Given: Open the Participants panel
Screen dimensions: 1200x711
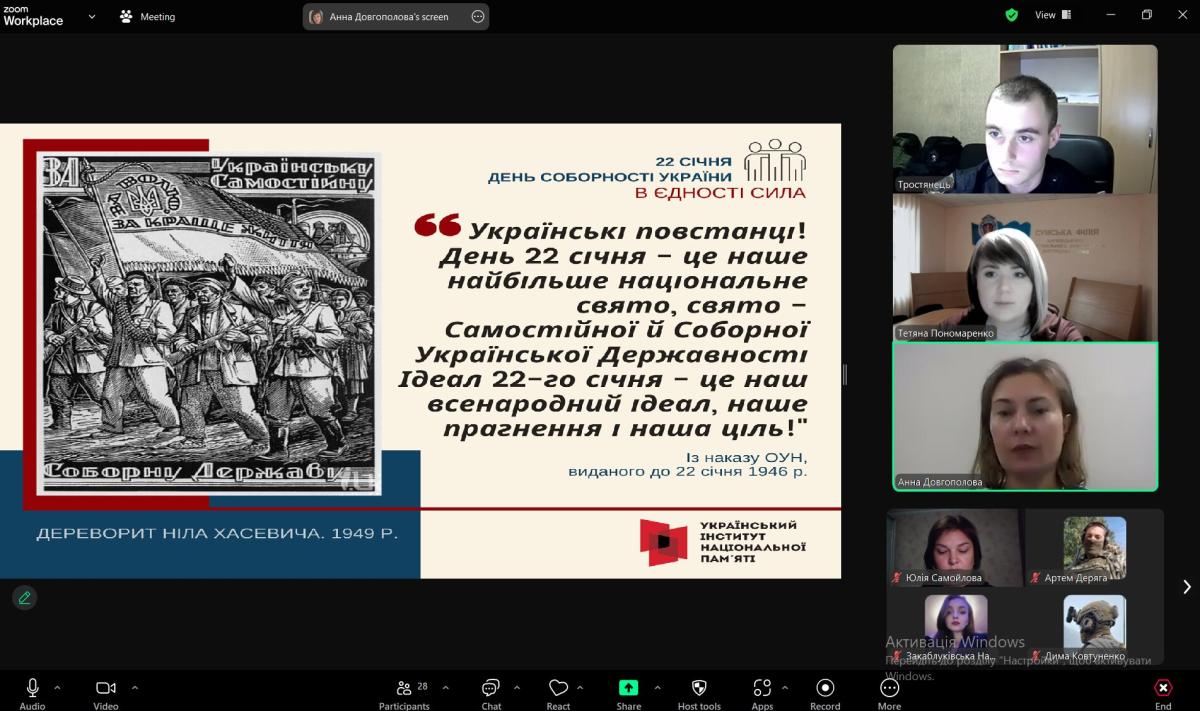Looking at the screenshot, I should click(404, 689).
